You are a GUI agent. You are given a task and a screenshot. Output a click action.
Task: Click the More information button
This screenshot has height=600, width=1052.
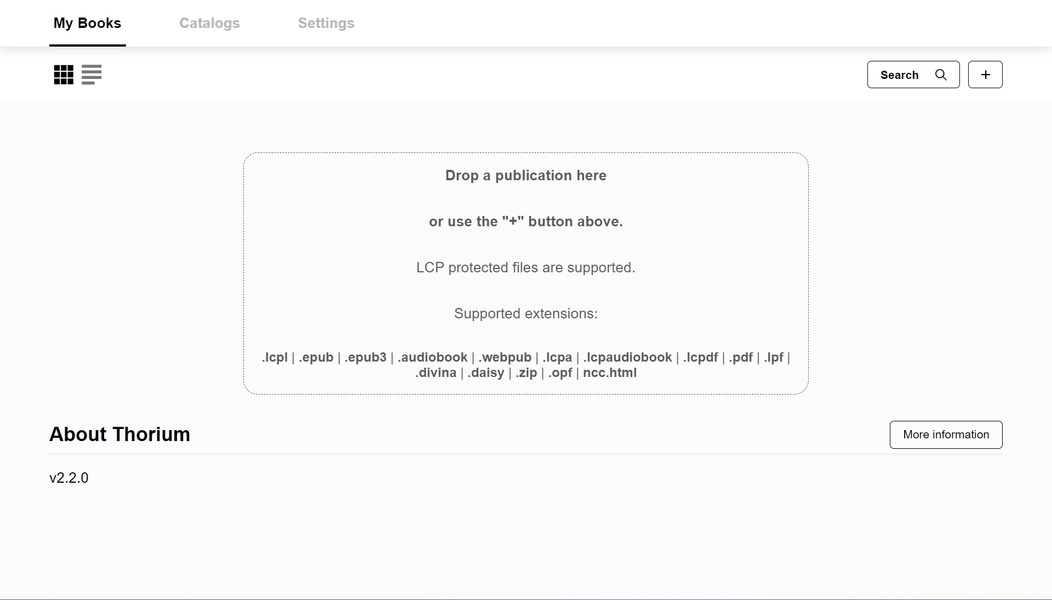click(945, 435)
